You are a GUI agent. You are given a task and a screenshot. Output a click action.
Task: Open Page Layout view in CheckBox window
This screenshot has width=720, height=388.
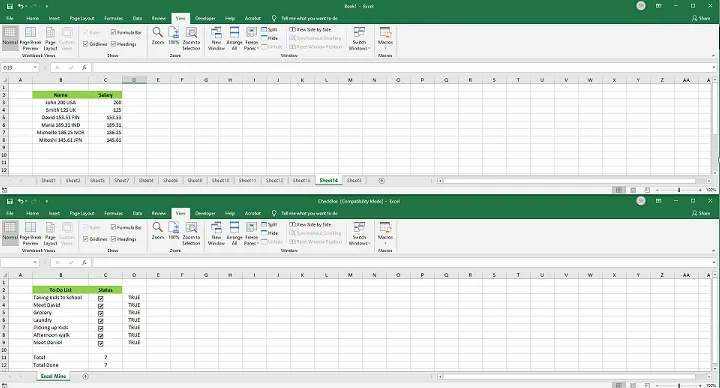(x=51, y=234)
